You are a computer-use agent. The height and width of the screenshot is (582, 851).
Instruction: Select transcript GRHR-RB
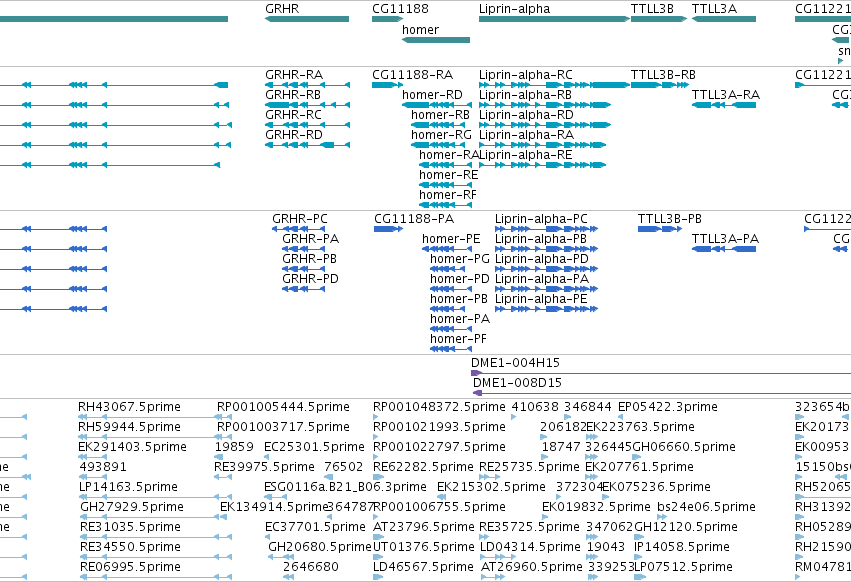[x=307, y=105]
